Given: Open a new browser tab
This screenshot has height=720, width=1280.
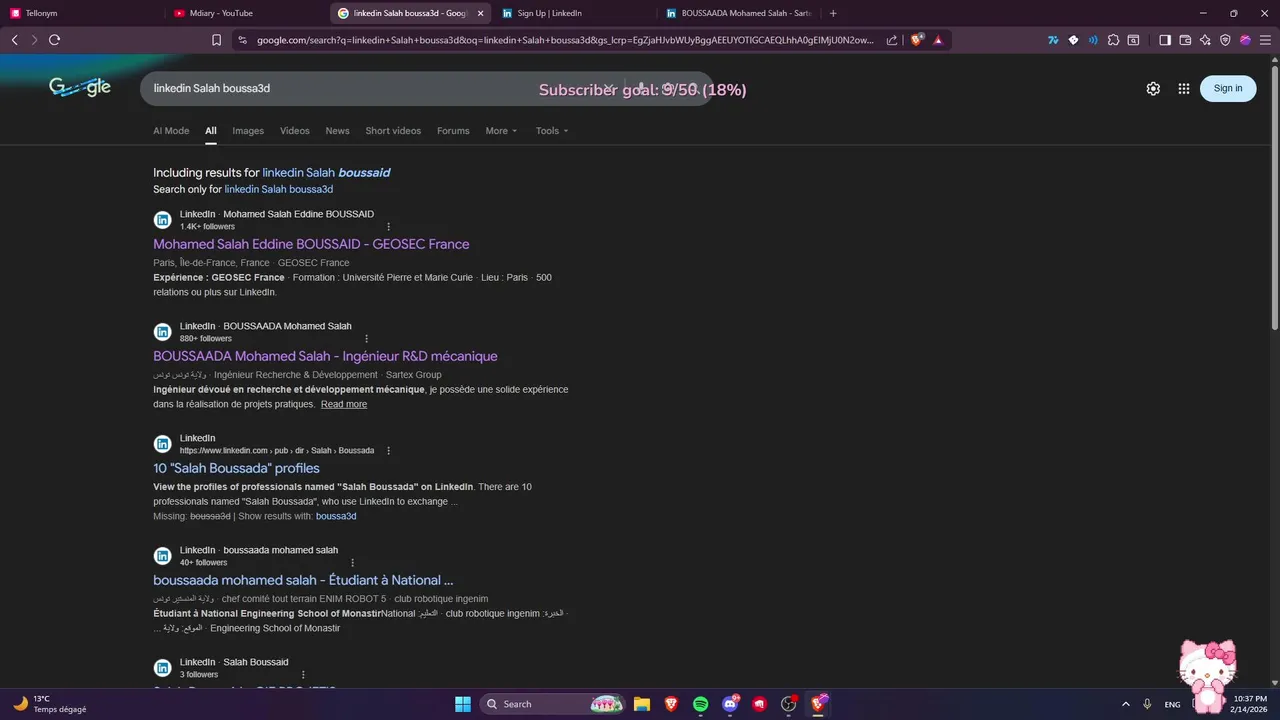Looking at the screenshot, I should [833, 13].
